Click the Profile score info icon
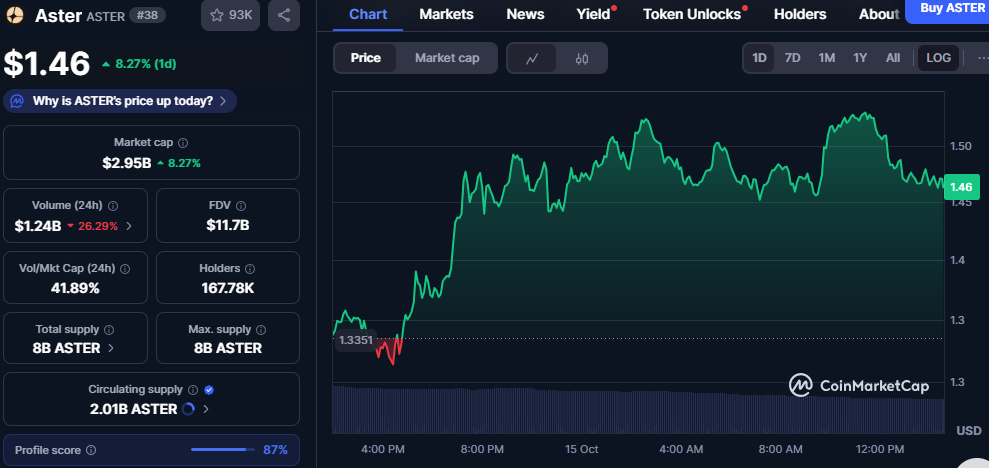 click(x=91, y=450)
